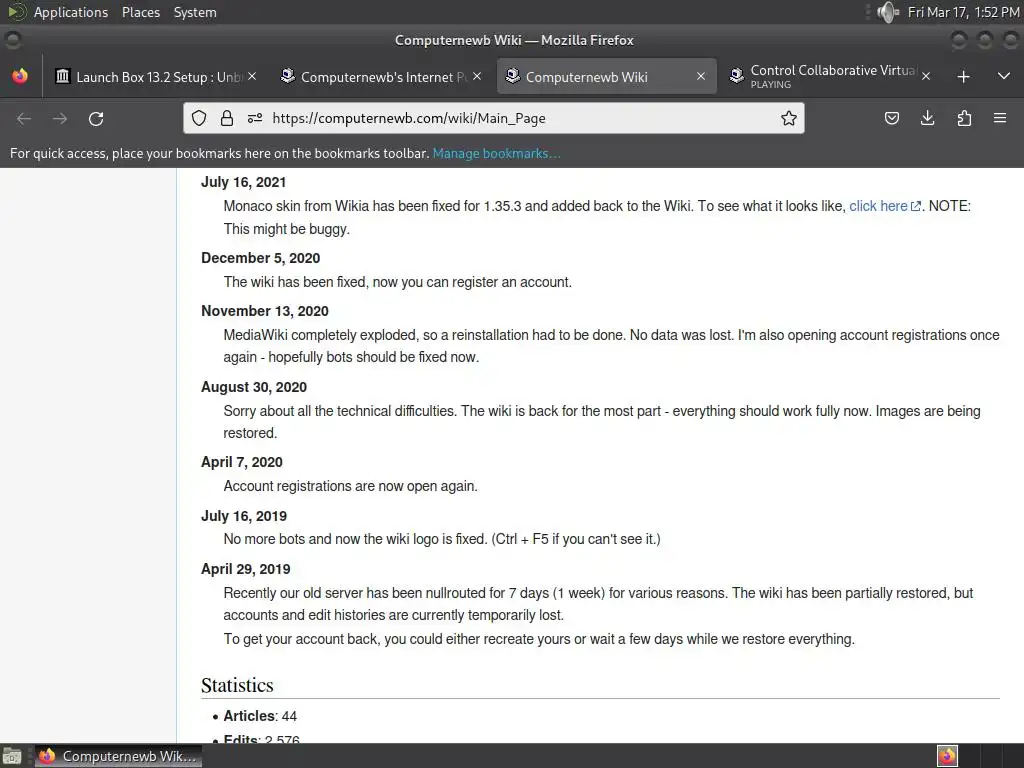Viewport: 1024px width, 768px height.
Task: Close the Computernewb Wiki tab
Action: coord(701,76)
